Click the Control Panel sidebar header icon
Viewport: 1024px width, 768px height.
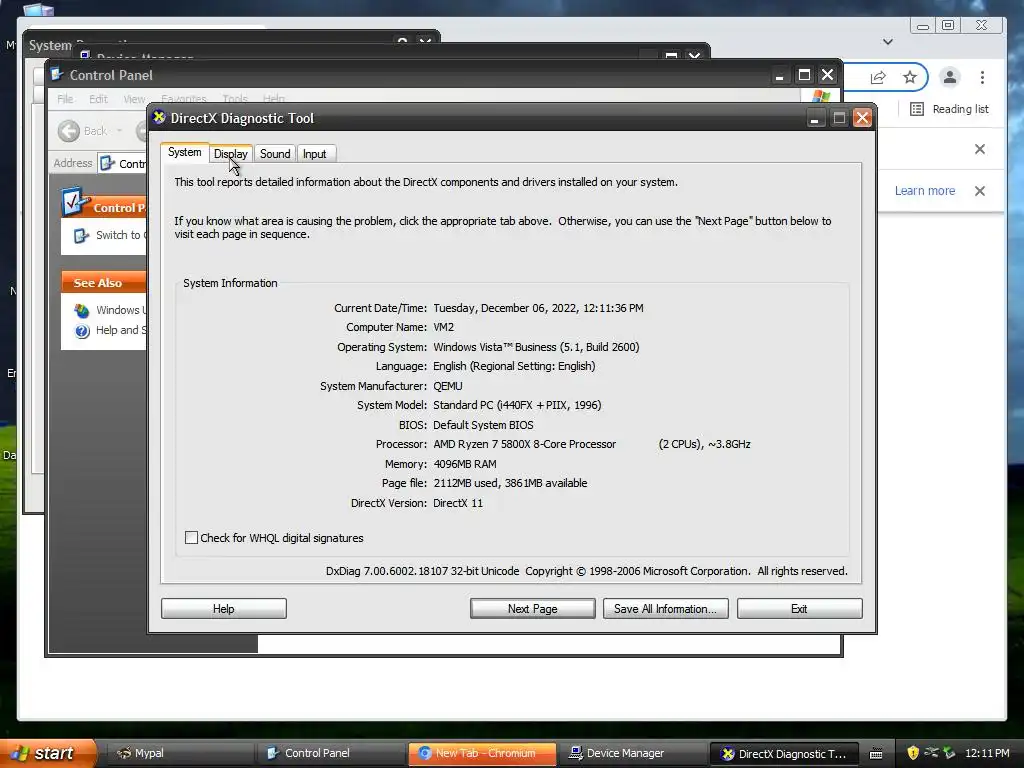74,202
